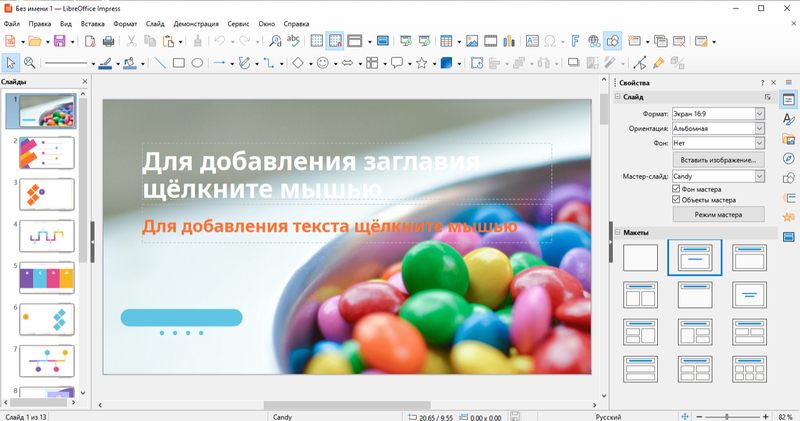Image resolution: width=800 pixels, height=421 pixels.
Task: Close the Свойства sidebar deck
Action: click(x=773, y=82)
